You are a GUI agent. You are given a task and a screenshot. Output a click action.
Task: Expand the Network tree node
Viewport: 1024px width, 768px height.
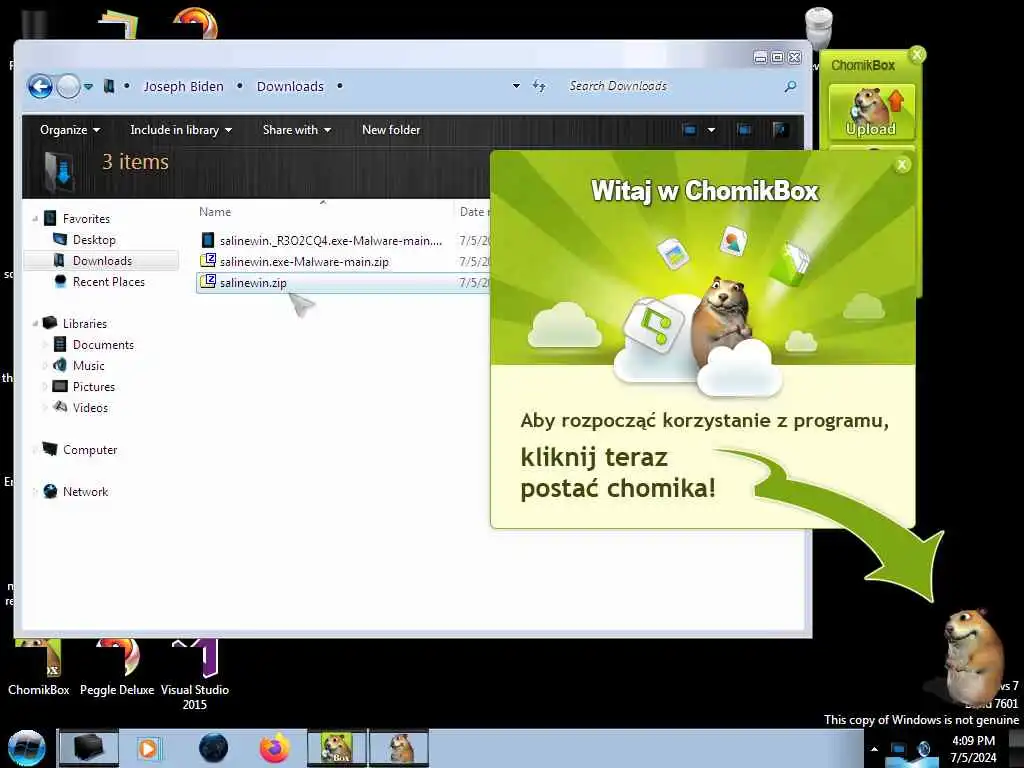(35, 491)
